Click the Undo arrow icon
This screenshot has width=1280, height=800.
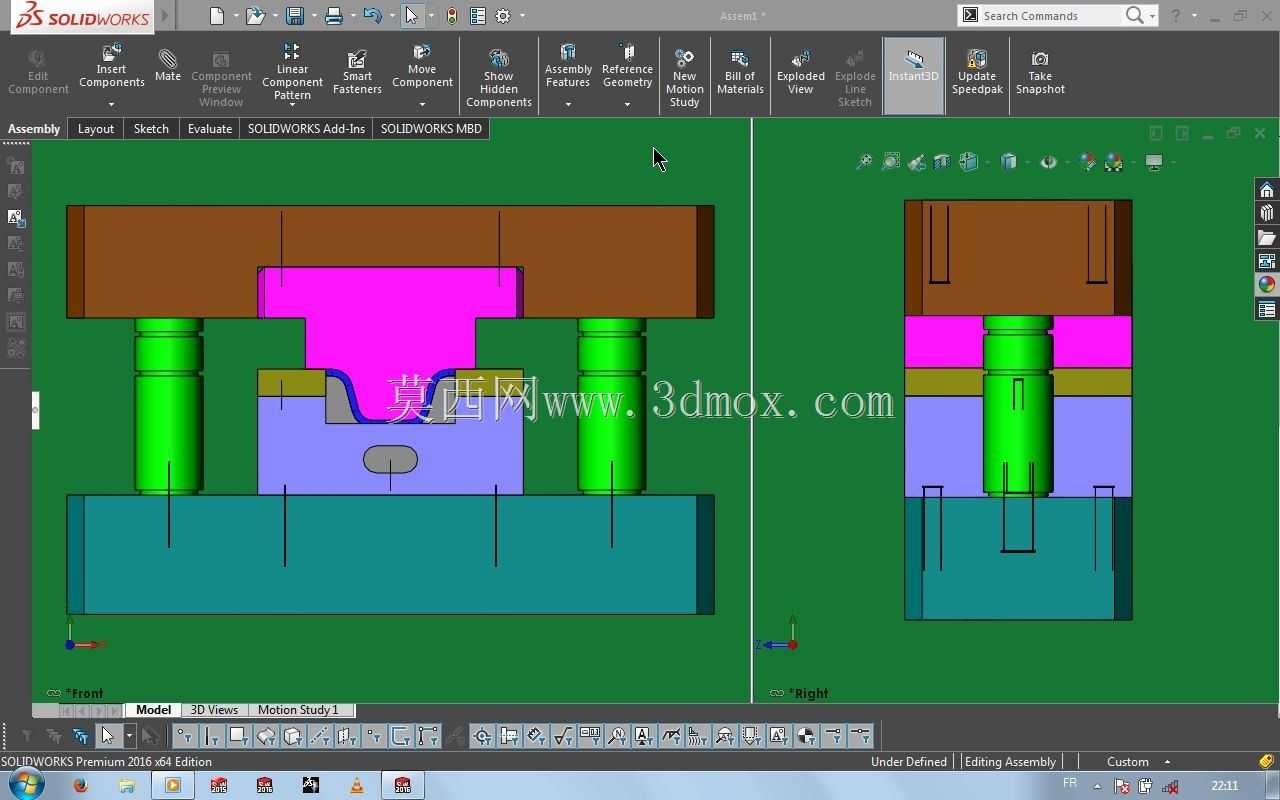pyautogui.click(x=372, y=15)
